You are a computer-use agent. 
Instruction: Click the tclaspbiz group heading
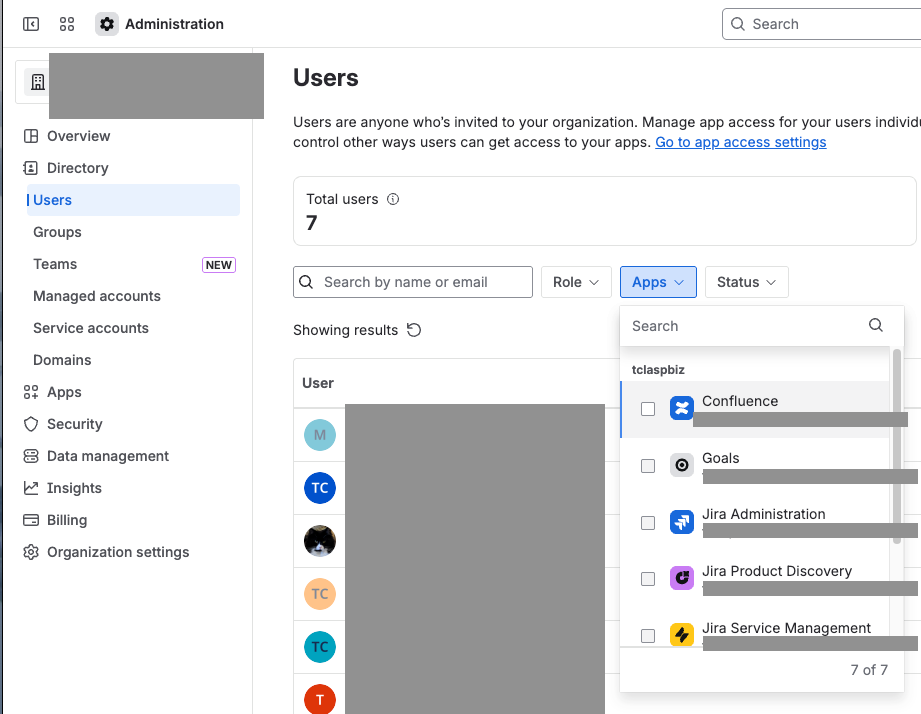coord(658,370)
